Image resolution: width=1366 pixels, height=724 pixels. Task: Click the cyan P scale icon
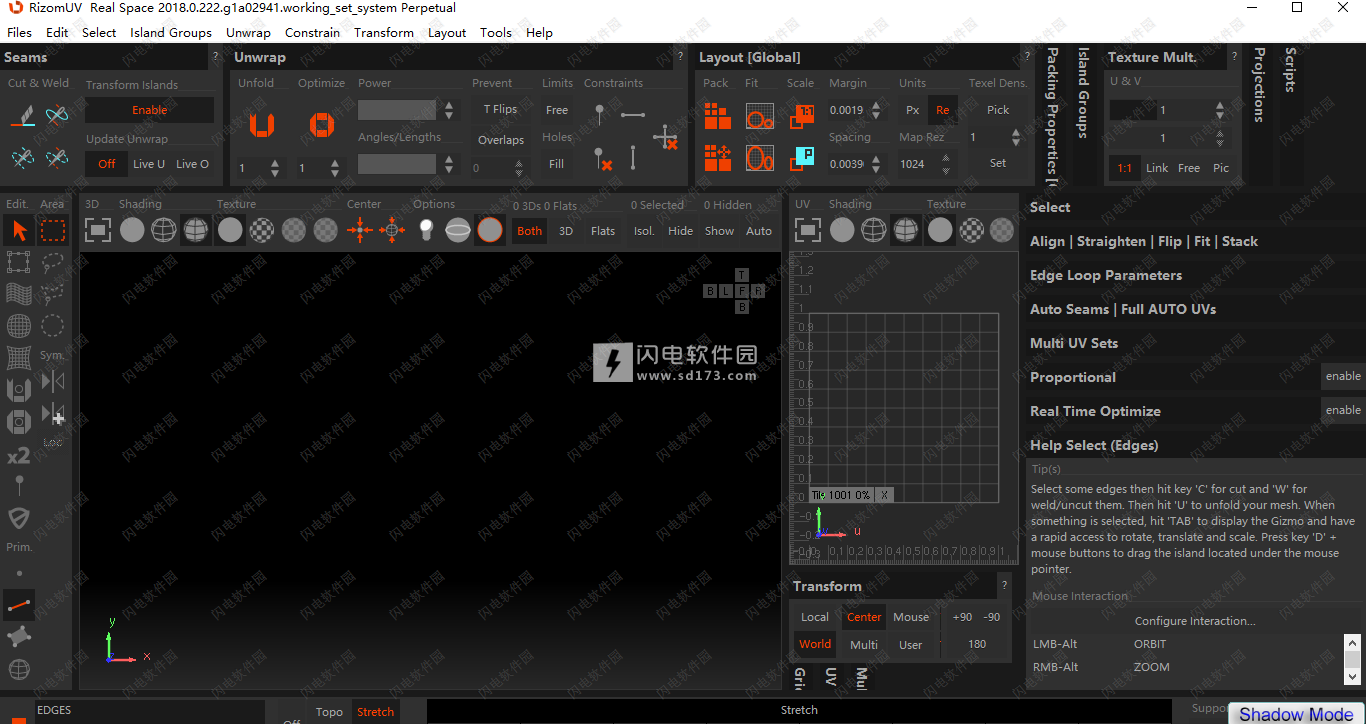[x=801, y=157]
